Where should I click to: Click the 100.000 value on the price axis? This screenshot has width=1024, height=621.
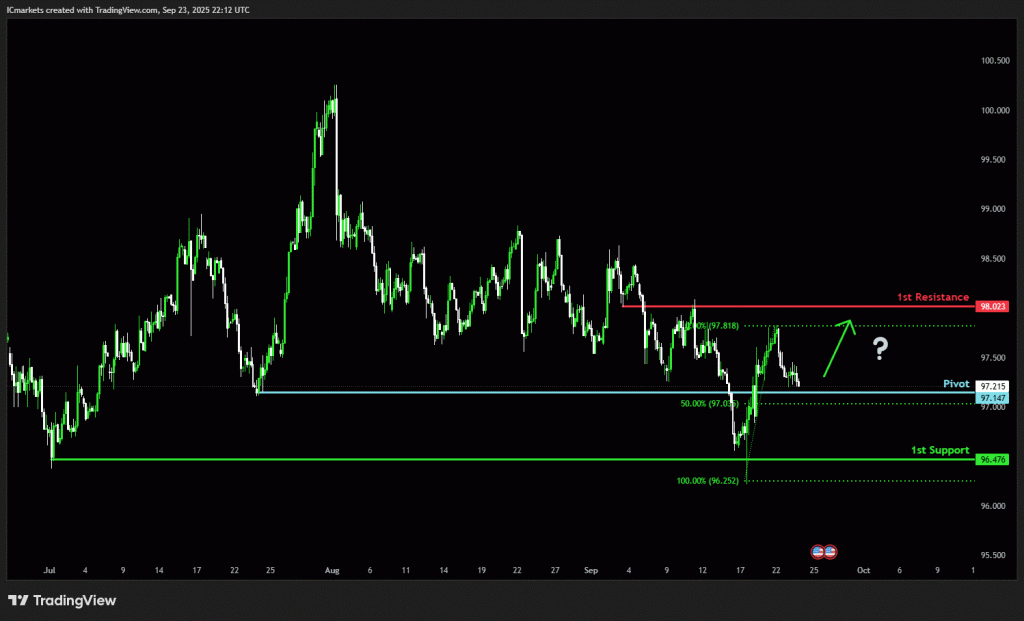tap(993, 110)
